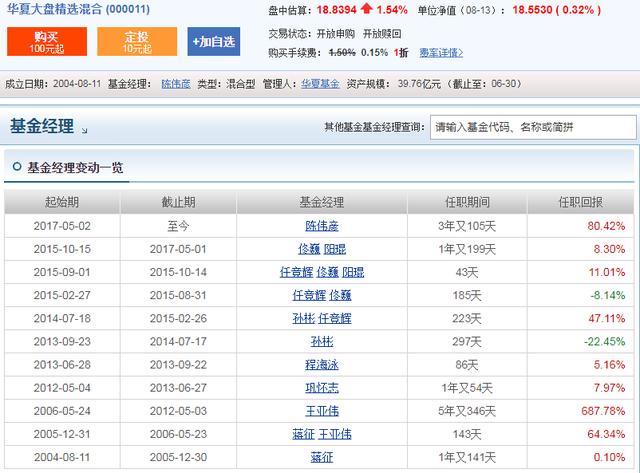Click the return value 687.78%
The height and width of the screenshot is (473, 640).
[603, 411]
